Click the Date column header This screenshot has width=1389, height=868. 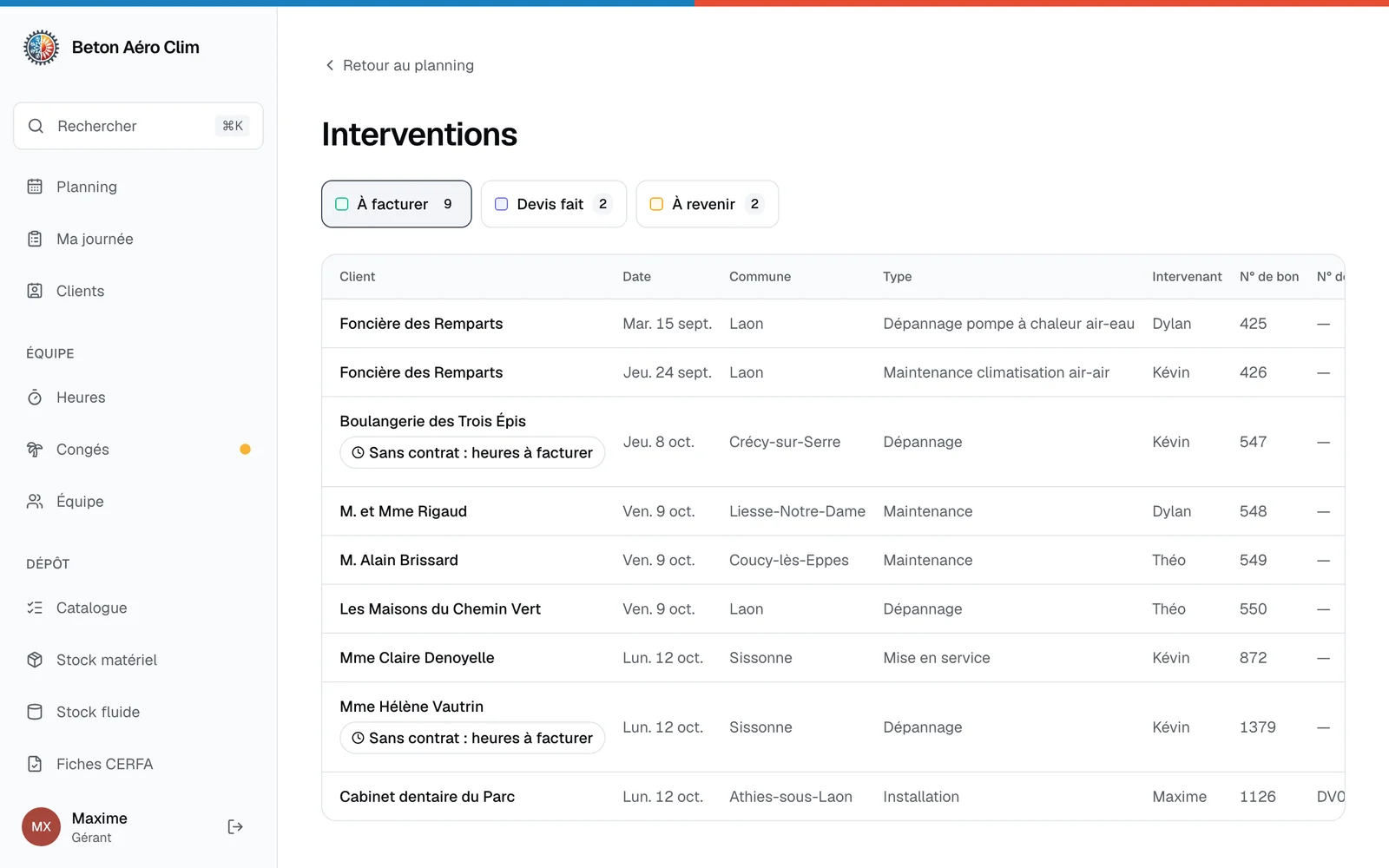[636, 277]
